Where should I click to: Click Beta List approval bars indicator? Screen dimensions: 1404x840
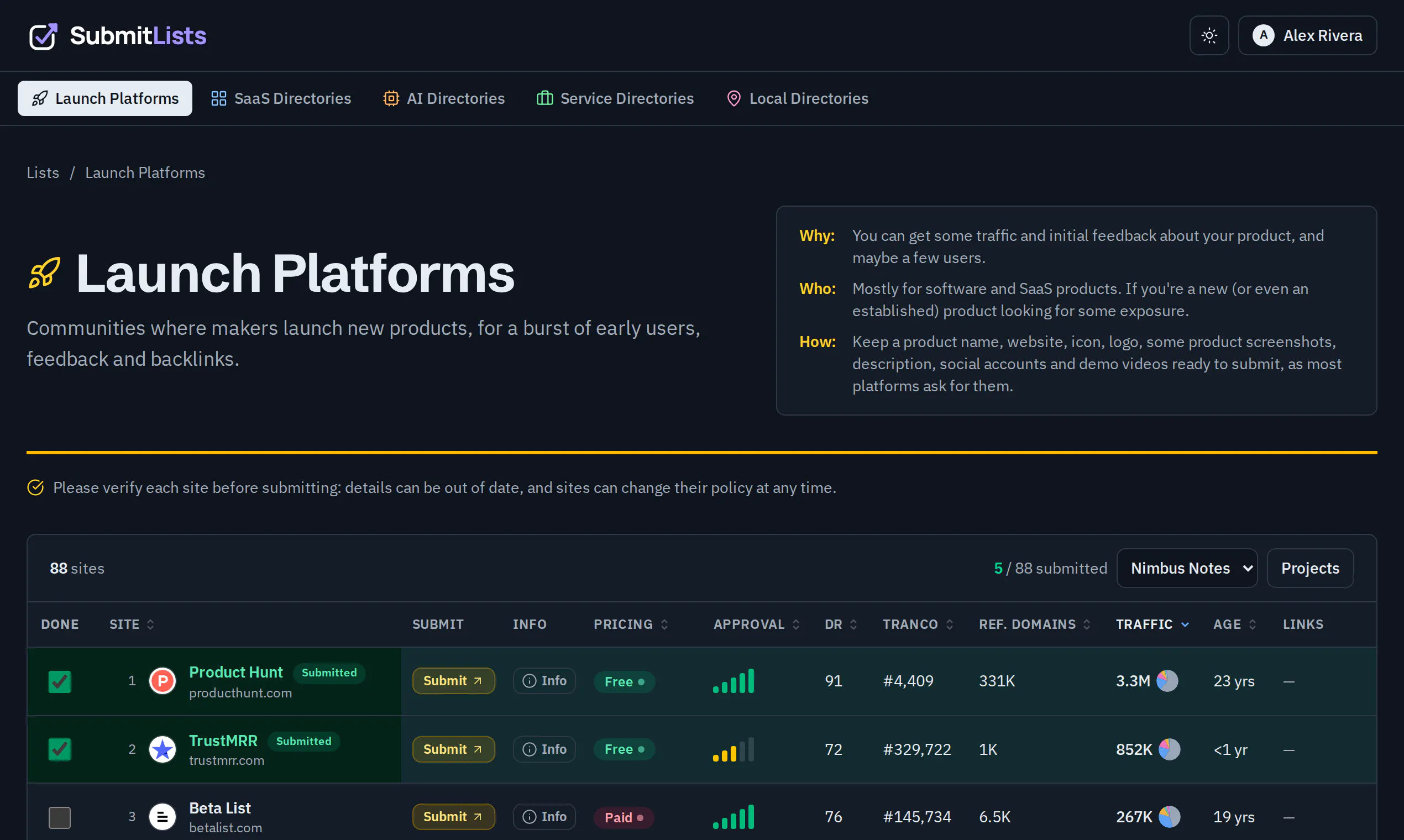point(734,817)
